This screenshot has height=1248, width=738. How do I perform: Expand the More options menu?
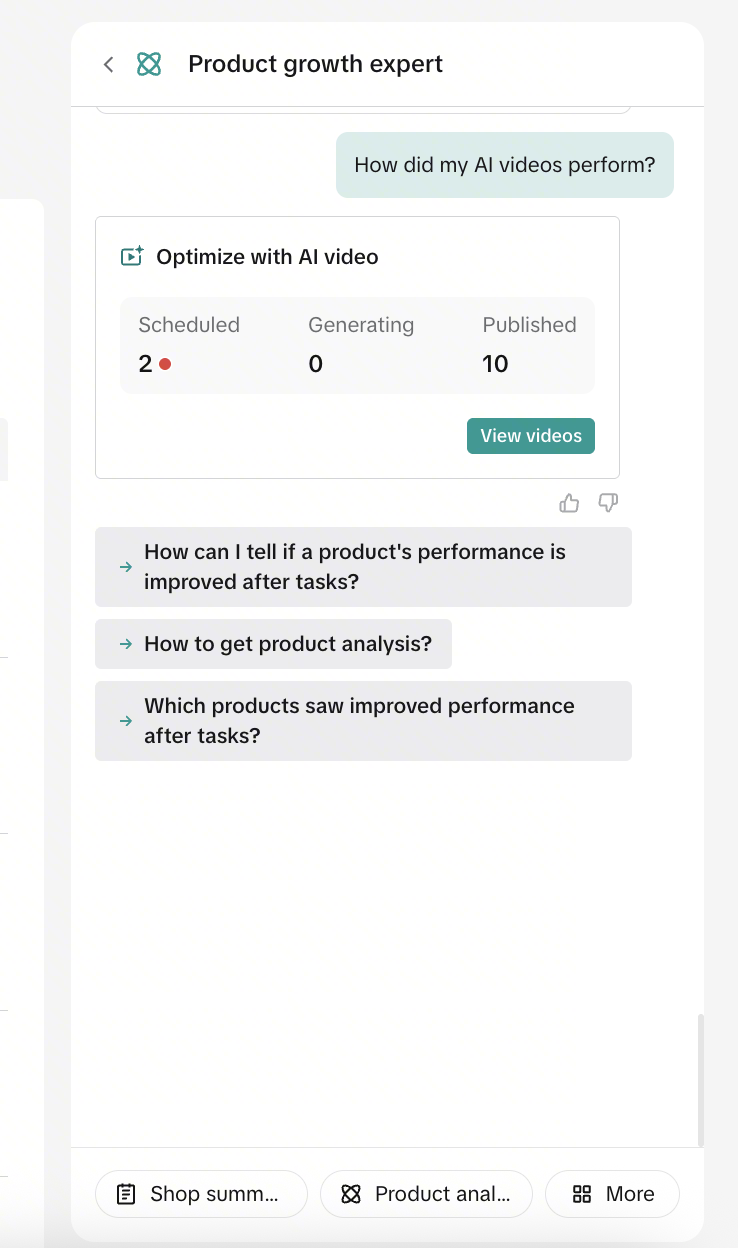click(612, 1194)
